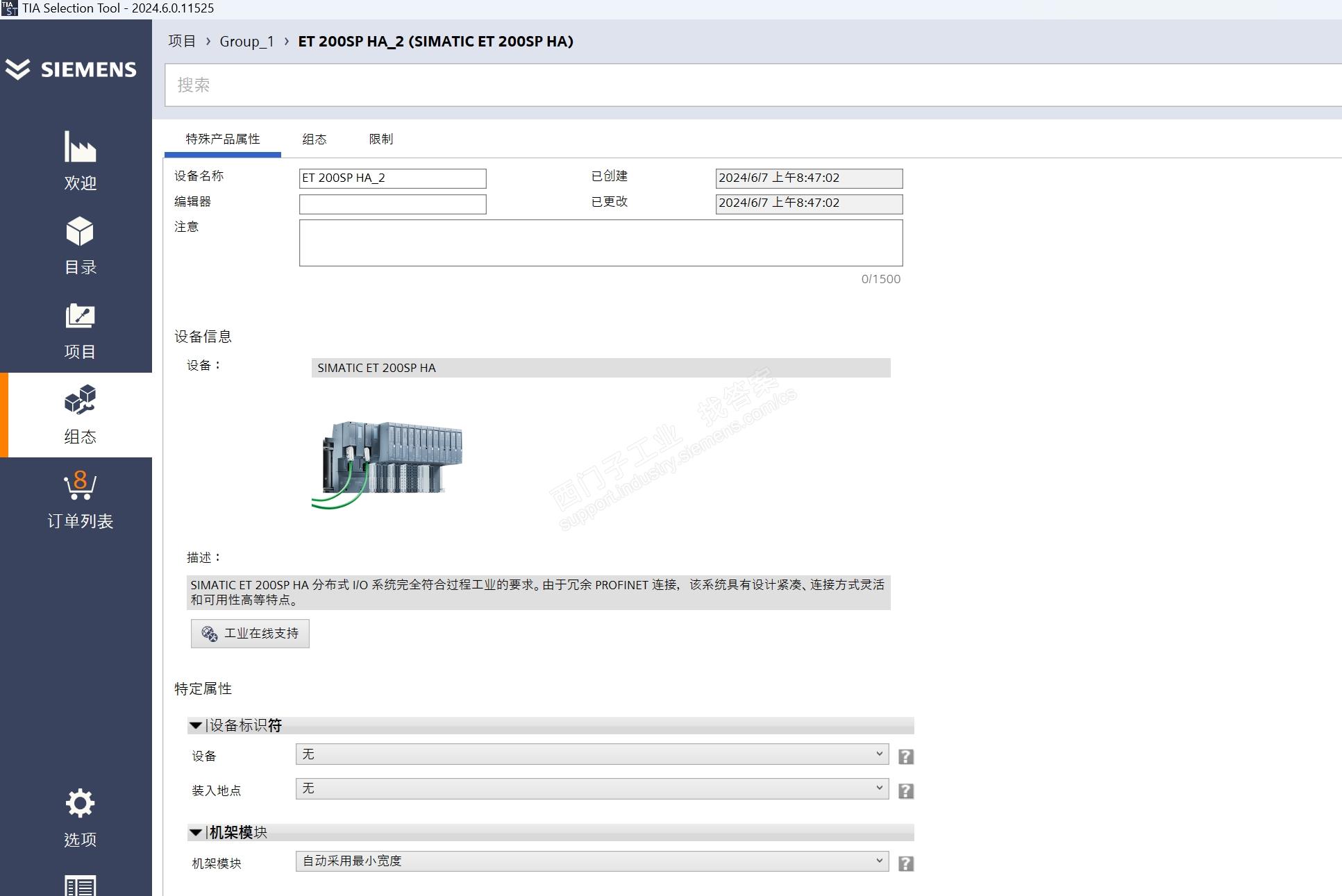
Task: Click help icon beside 设备 dropdown
Action: pos(905,756)
